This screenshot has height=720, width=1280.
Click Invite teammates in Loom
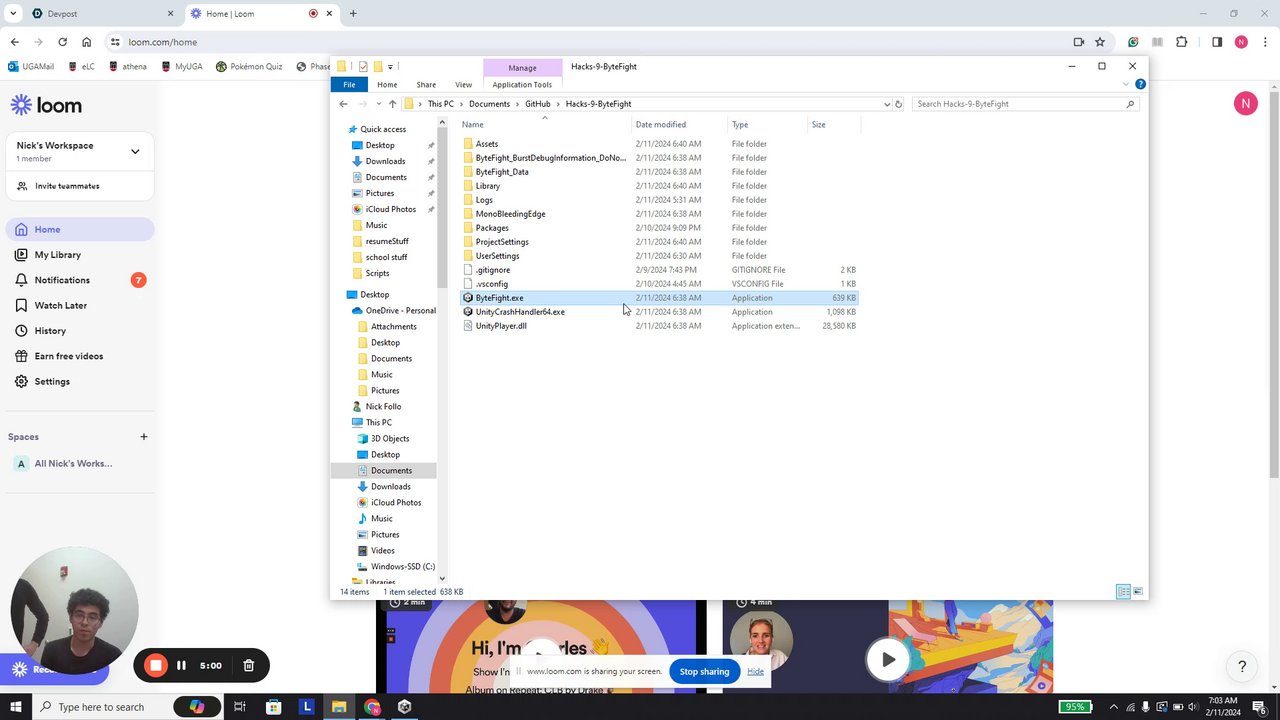67,186
